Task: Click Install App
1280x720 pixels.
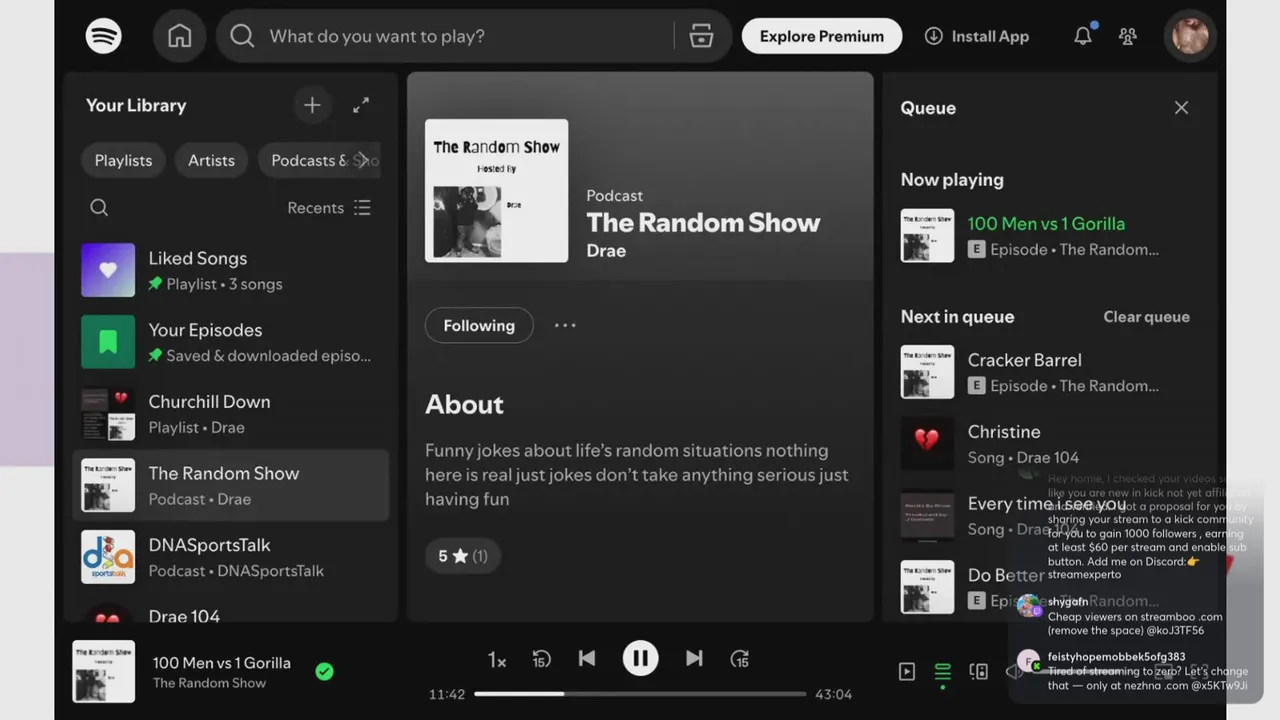Action: pos(977,36)
